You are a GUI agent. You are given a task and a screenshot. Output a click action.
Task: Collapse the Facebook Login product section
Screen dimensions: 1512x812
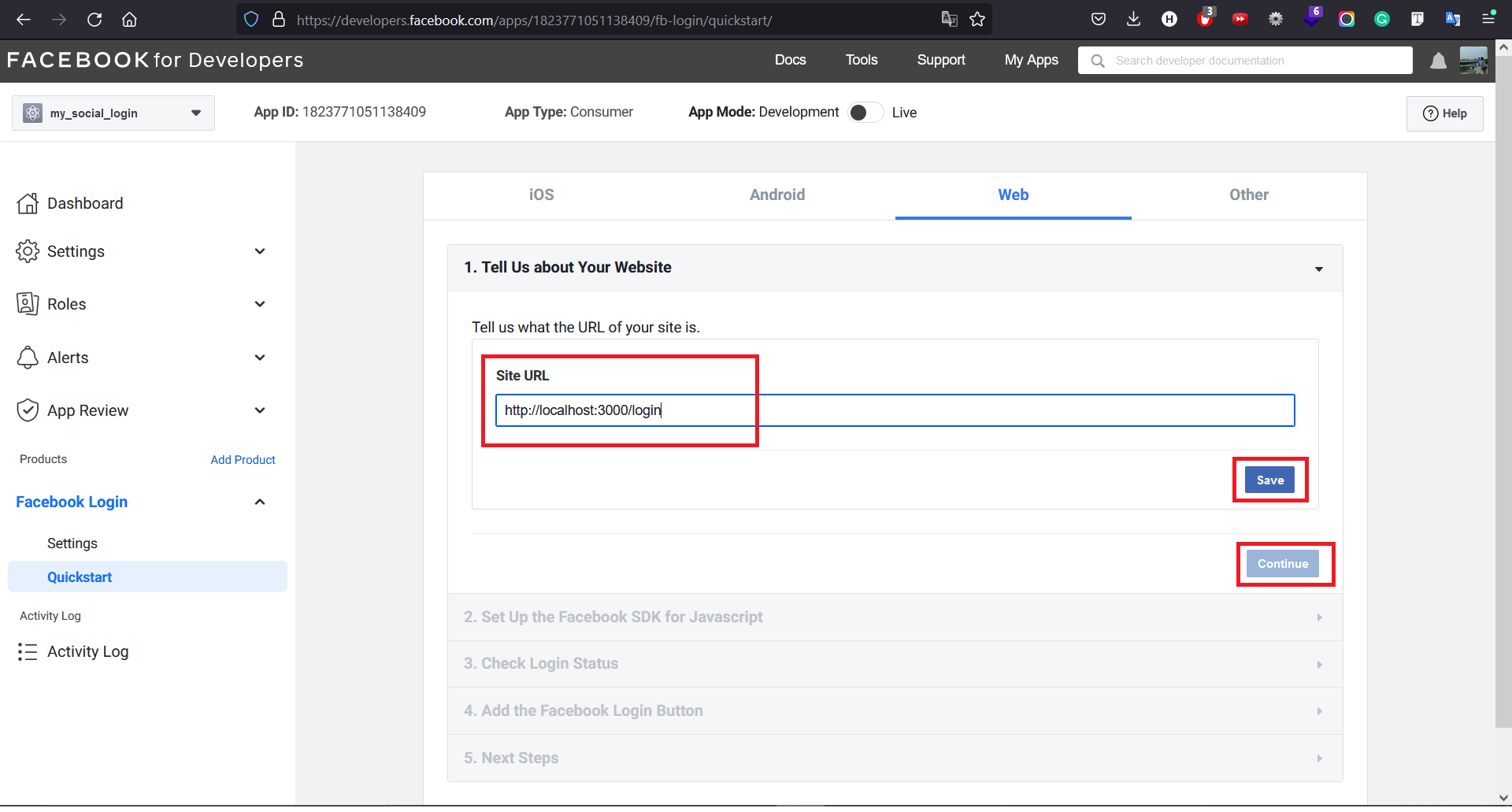tap(260, 502)
